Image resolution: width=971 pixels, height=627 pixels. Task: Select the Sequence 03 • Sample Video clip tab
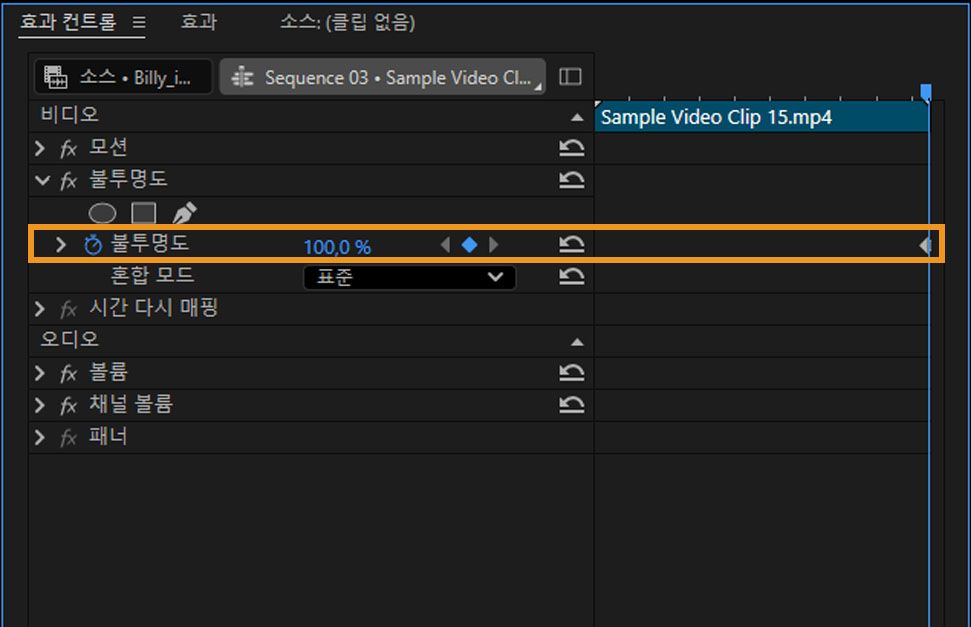coord(380,77)
